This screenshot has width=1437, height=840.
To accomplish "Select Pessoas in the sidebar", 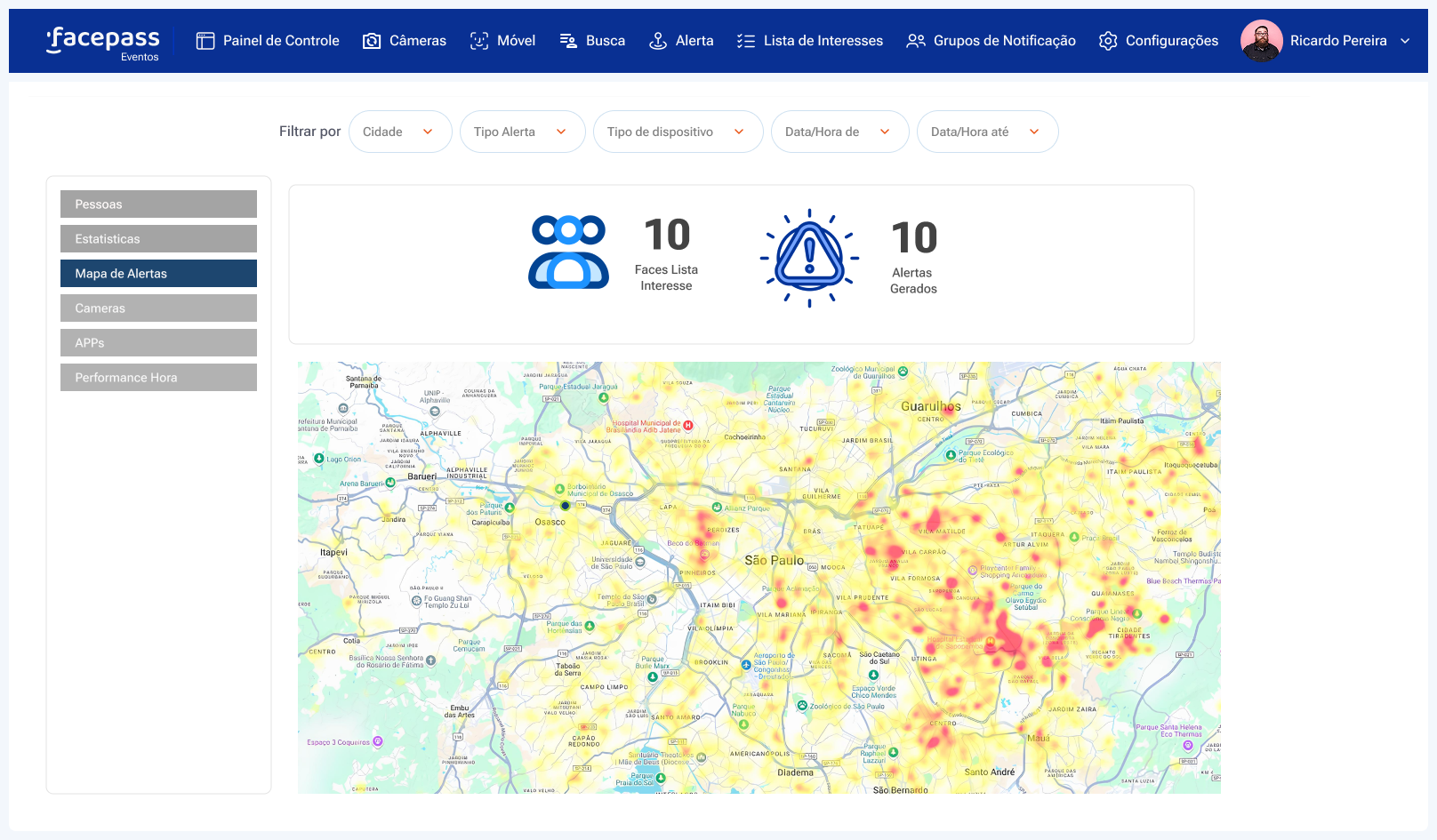I will 158,204.
